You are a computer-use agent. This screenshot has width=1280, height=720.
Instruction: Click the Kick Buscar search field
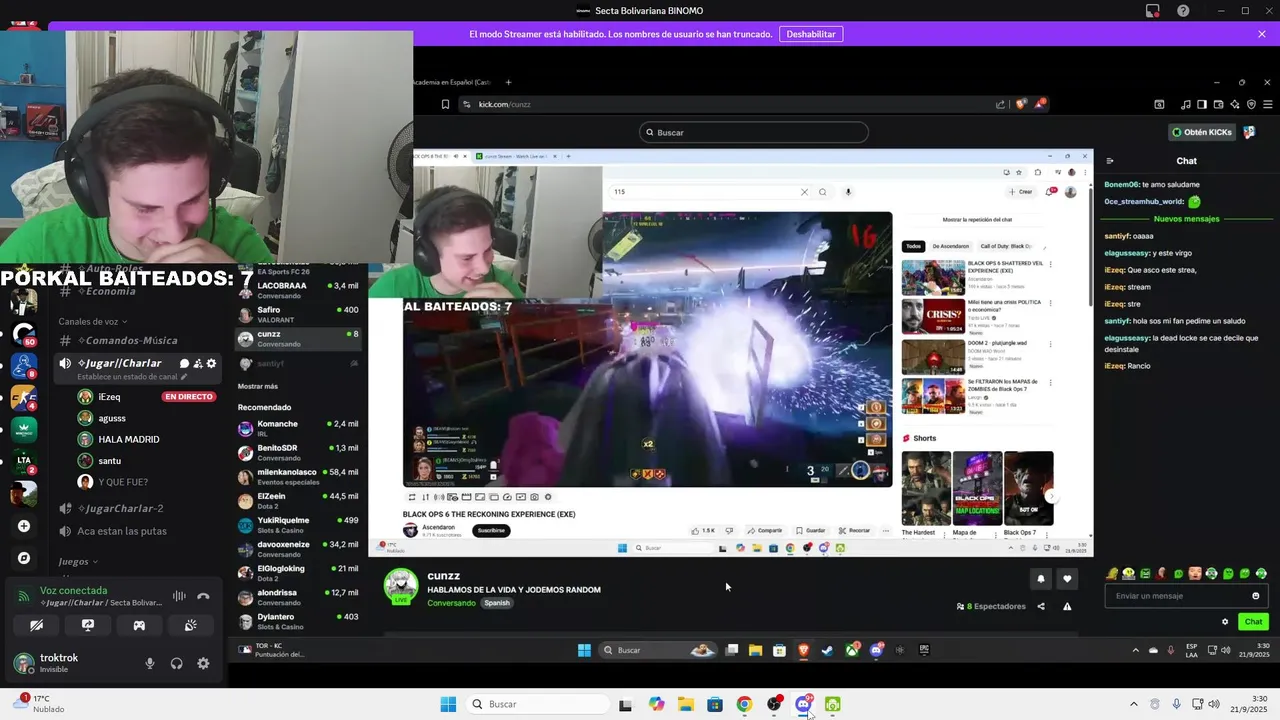pos(754,132)
